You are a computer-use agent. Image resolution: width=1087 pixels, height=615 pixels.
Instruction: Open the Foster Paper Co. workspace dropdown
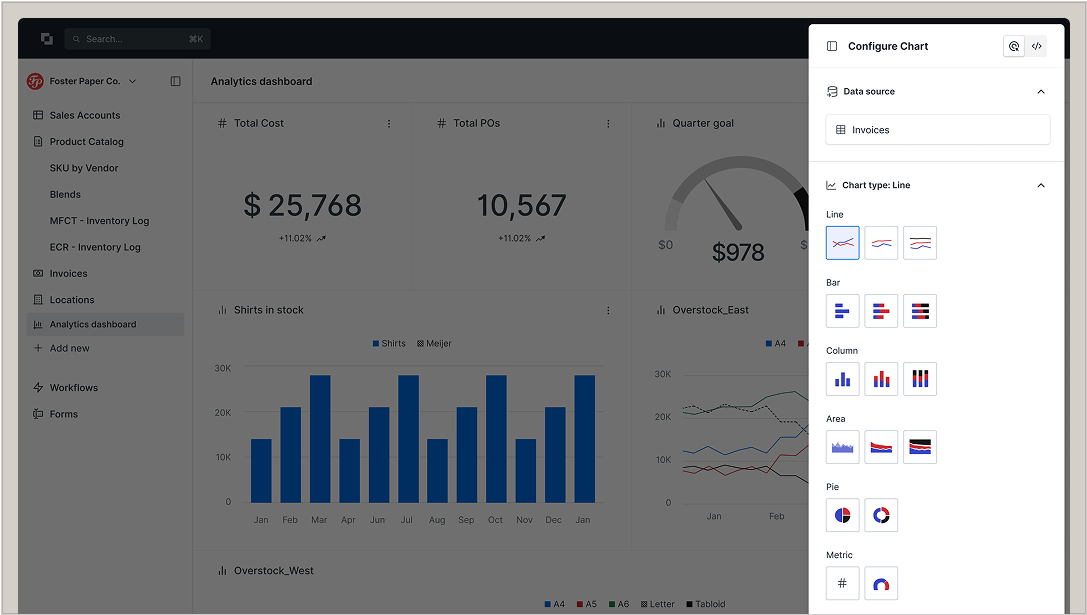(133, 81)
